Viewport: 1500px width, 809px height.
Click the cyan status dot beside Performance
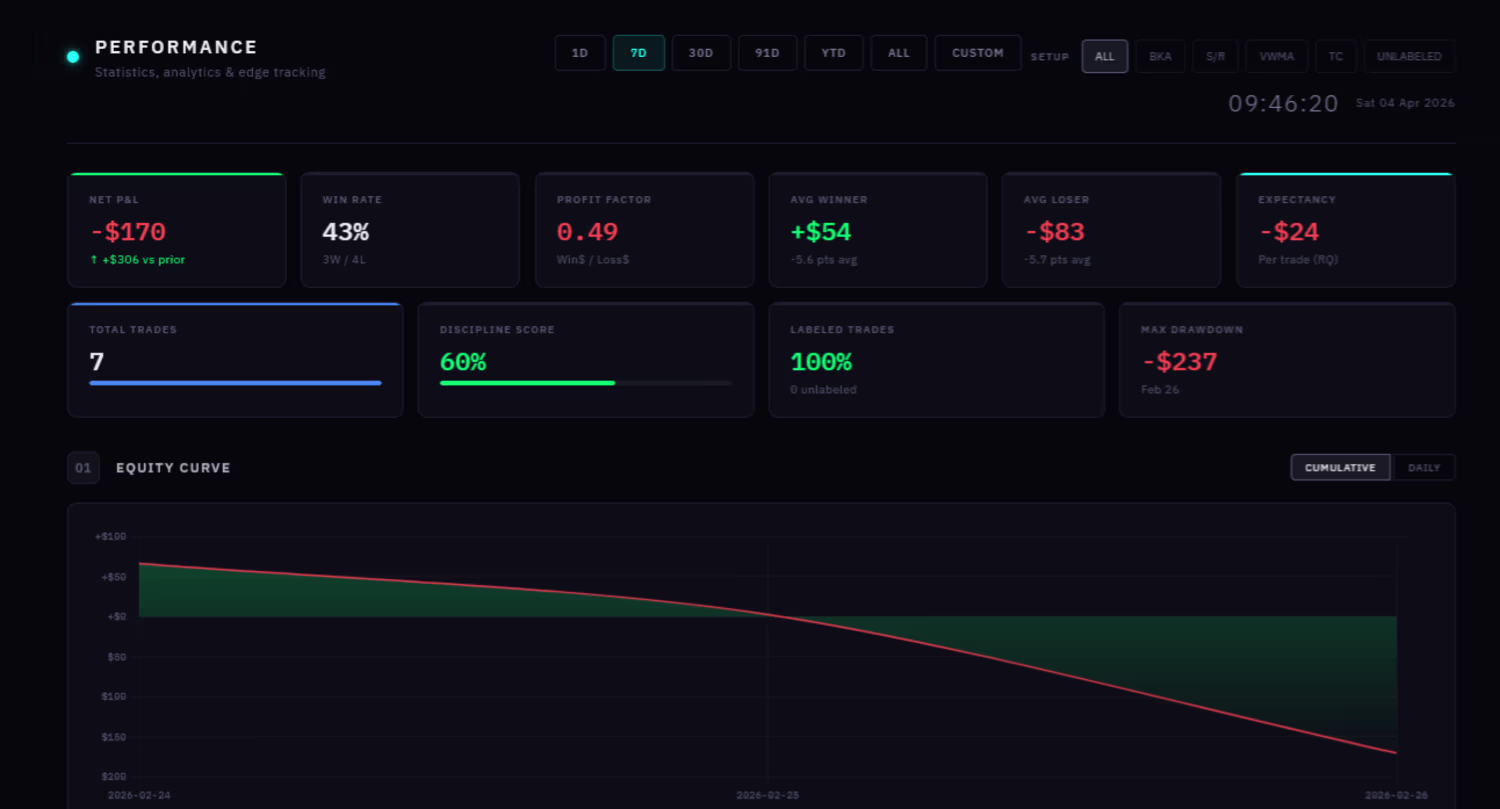coord(73,57)
